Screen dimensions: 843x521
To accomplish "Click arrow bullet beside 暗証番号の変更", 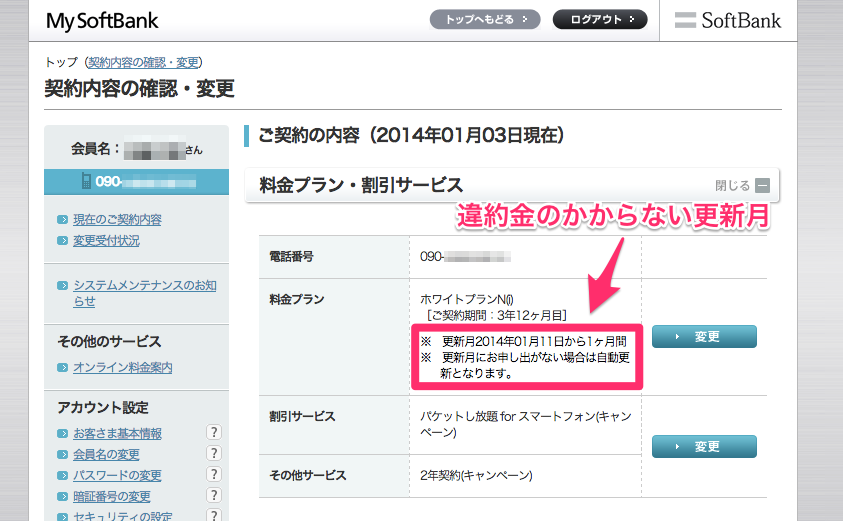I will click(62, 496).
